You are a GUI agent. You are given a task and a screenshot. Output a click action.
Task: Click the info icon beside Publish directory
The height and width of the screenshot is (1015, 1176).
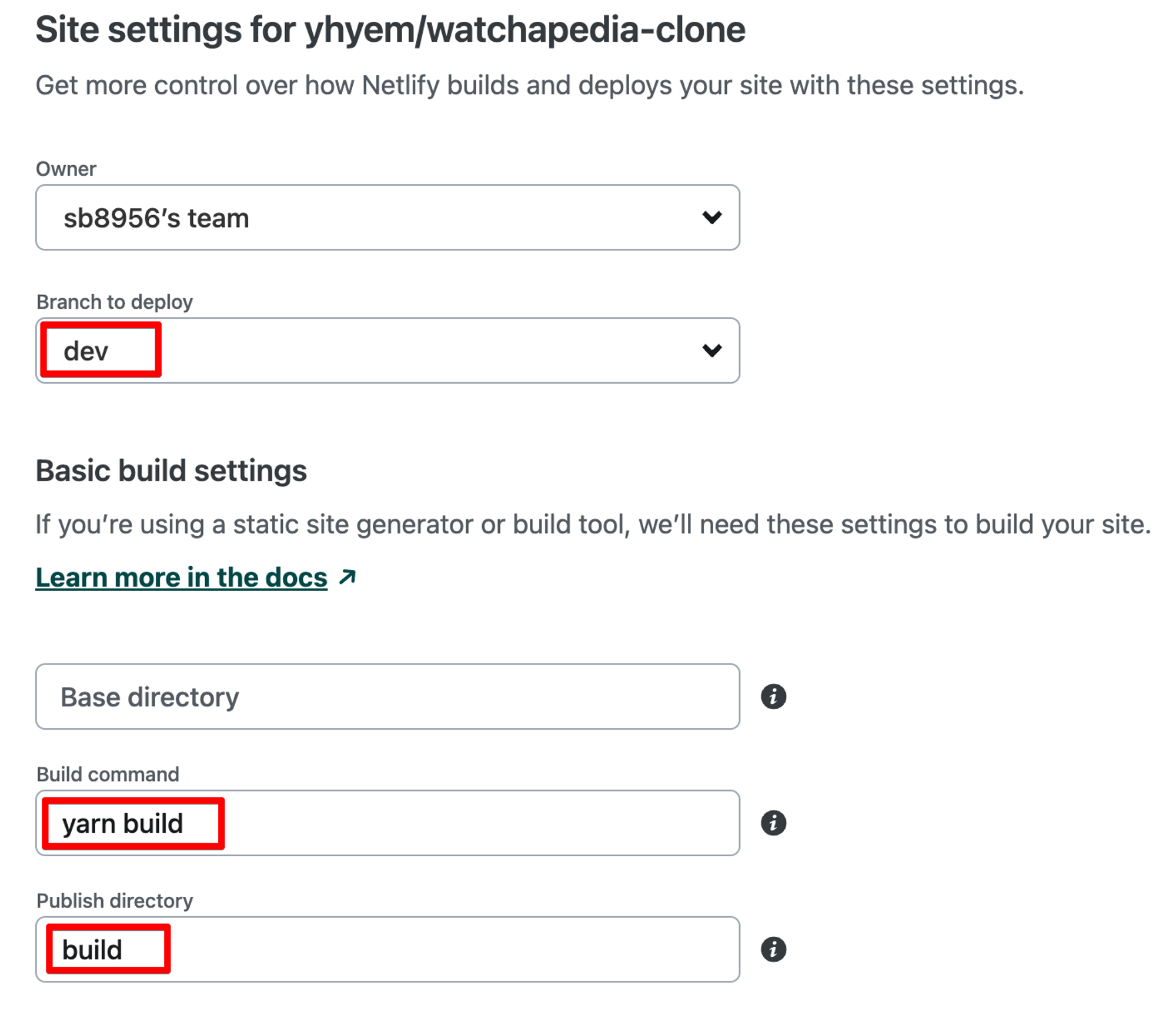point(773,949)
